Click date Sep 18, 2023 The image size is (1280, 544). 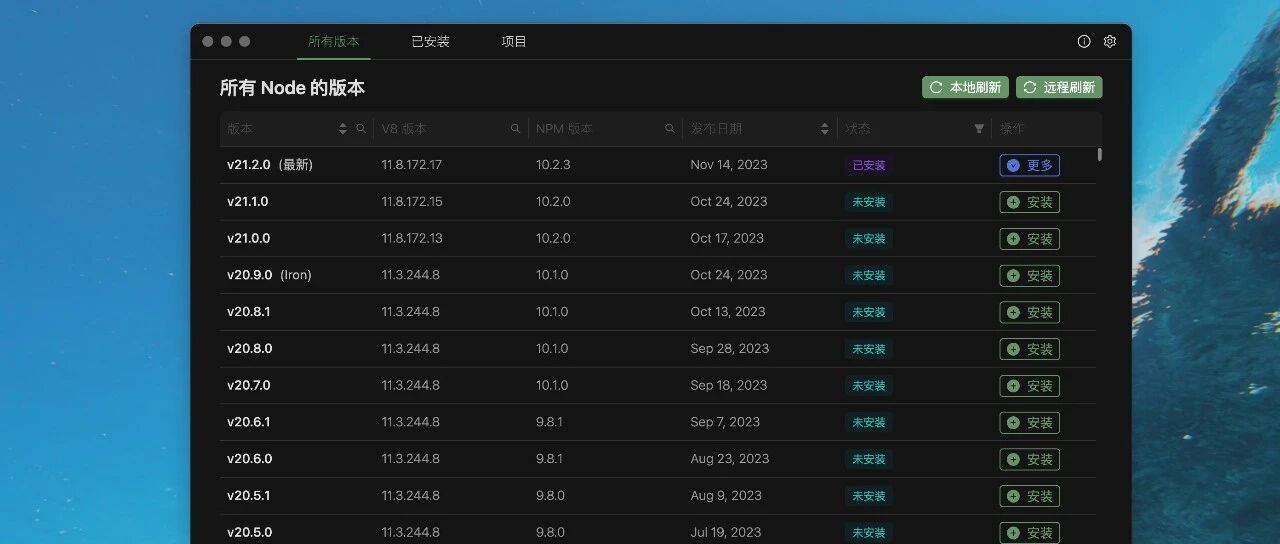point(729,385)
